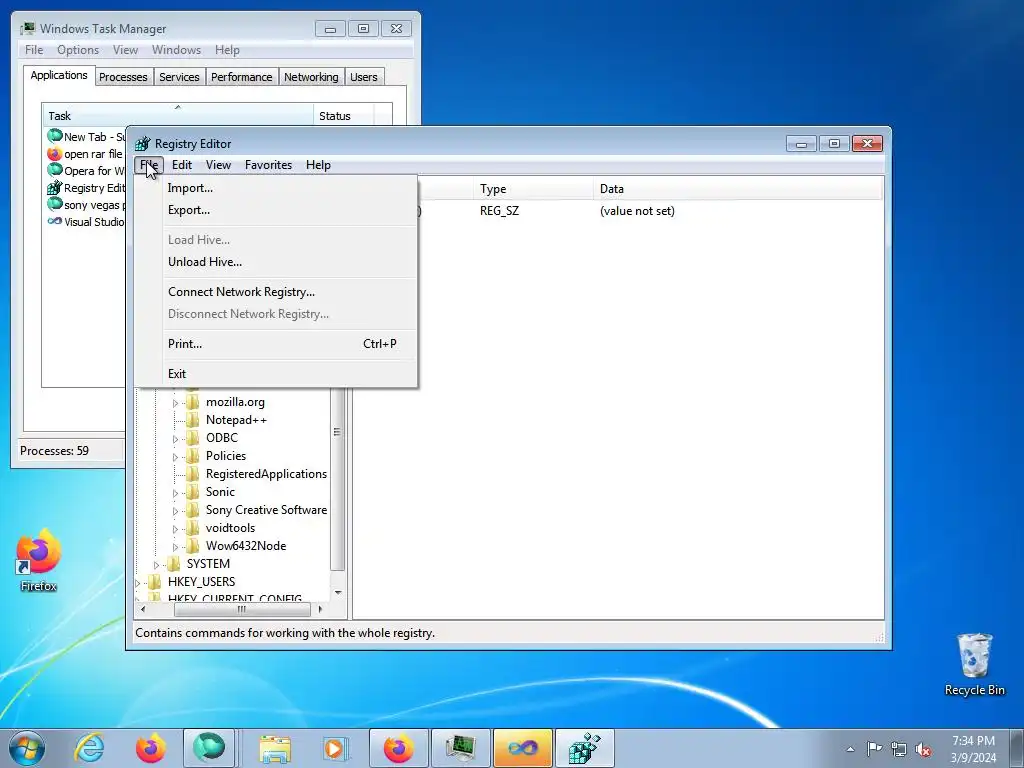Switch to the Users tab in Task Manager
1024x768 pixels.
click(x=364, y=77)
